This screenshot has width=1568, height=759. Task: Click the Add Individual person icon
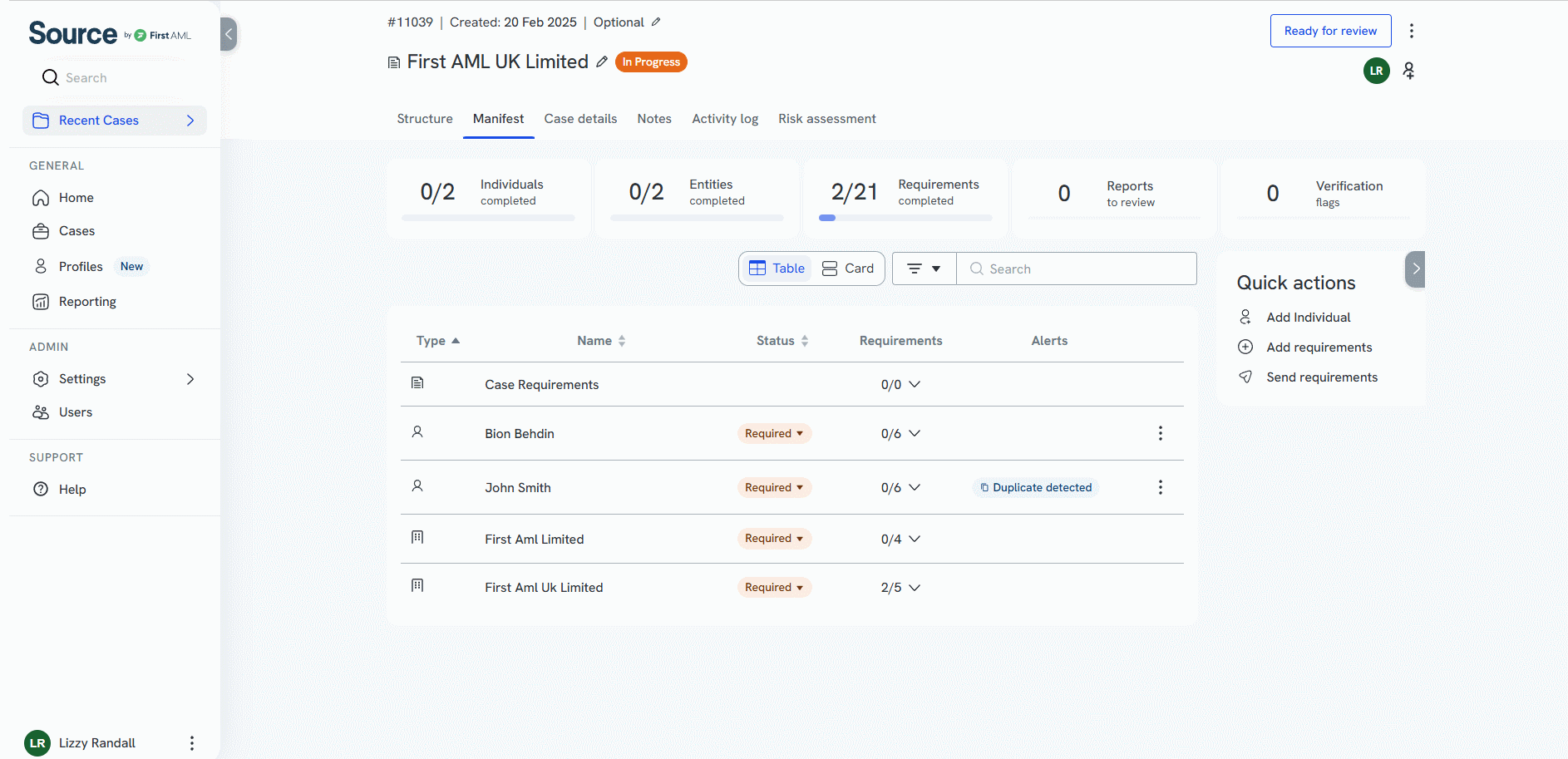[1245, 317]
